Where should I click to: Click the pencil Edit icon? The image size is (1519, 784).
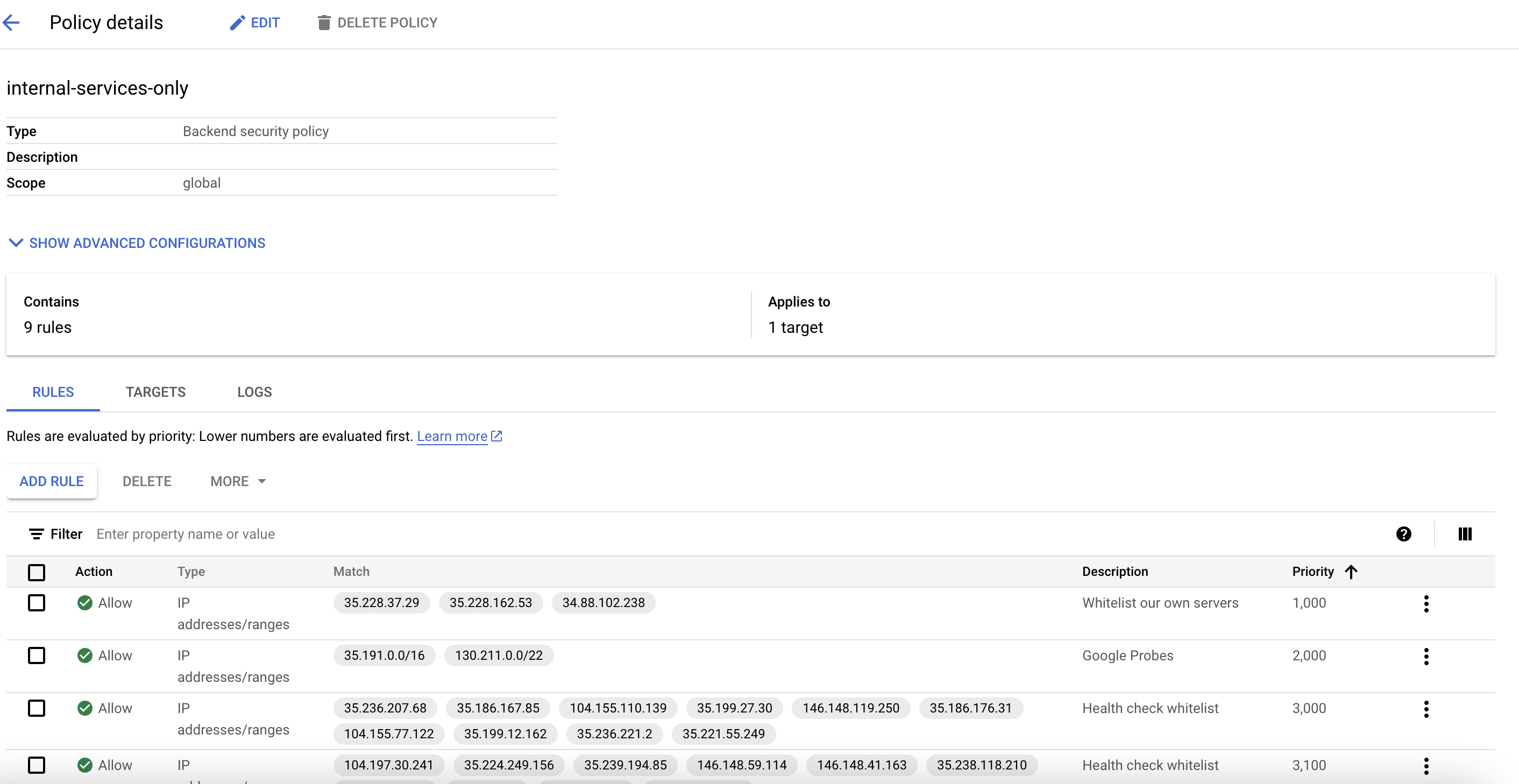237,23
